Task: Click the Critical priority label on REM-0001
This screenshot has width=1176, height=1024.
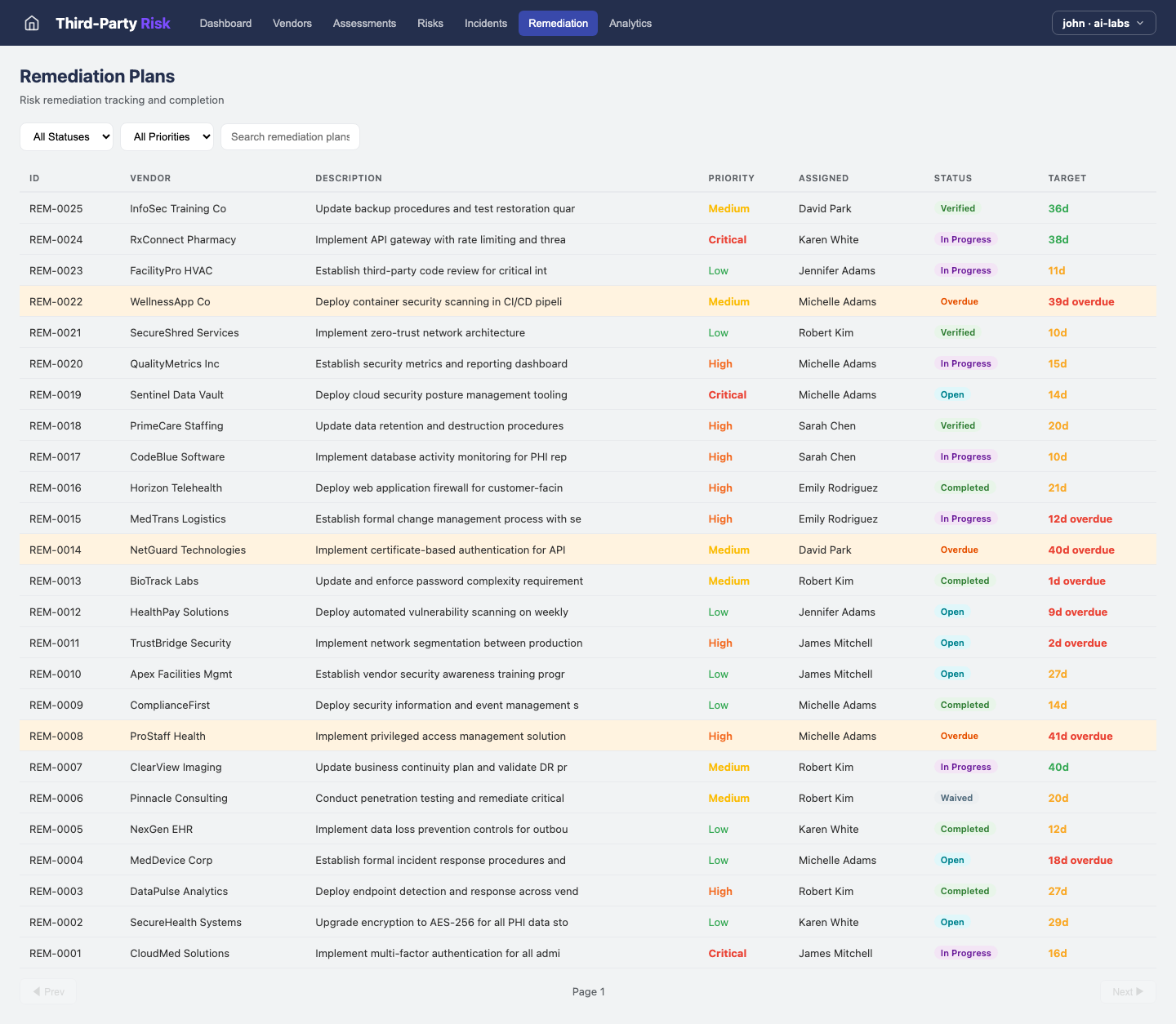Action: (727, 953)
